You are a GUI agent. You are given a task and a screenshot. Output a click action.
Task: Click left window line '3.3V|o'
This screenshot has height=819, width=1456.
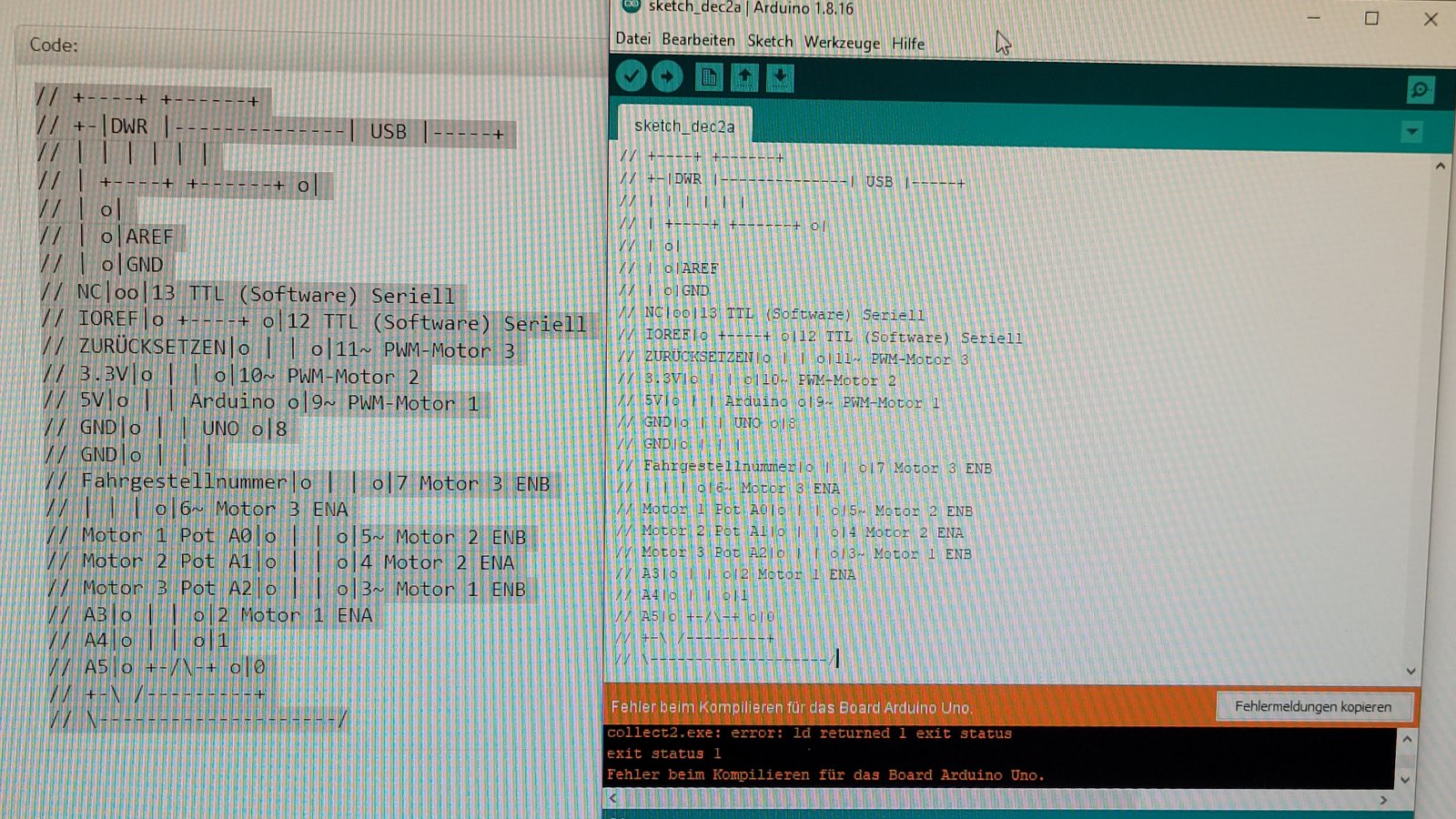point(231,376)
